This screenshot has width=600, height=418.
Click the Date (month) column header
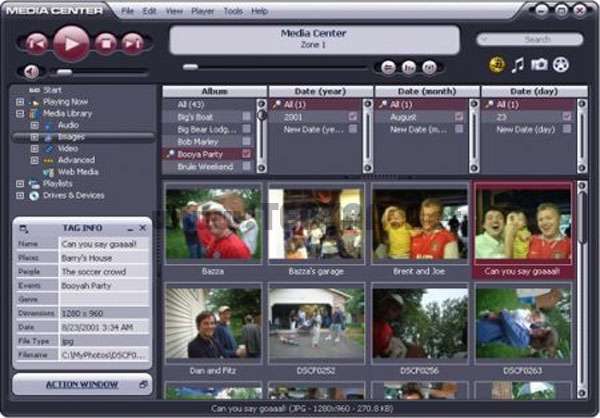coord(427,91)
